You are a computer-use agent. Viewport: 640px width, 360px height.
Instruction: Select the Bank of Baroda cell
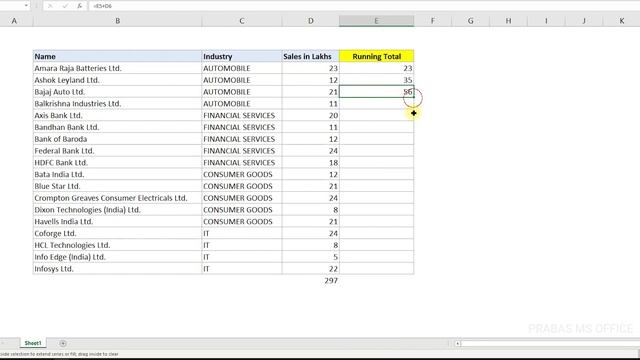pyautogui.click(x=117, y=139)
